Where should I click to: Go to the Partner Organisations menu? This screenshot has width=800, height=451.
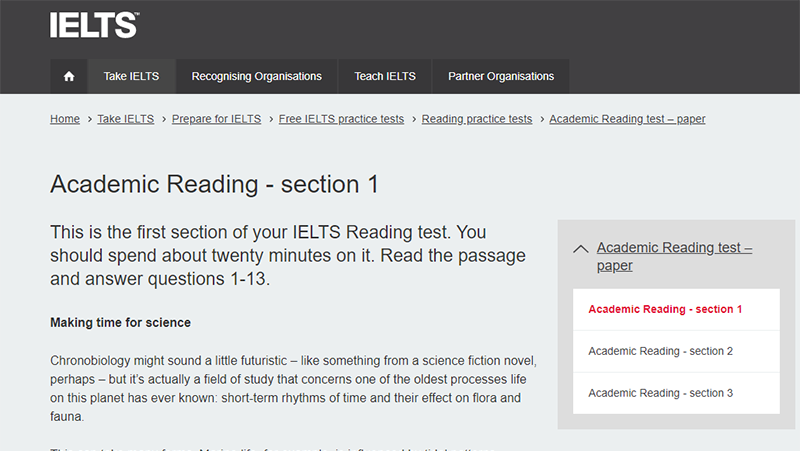pos(500,76)
